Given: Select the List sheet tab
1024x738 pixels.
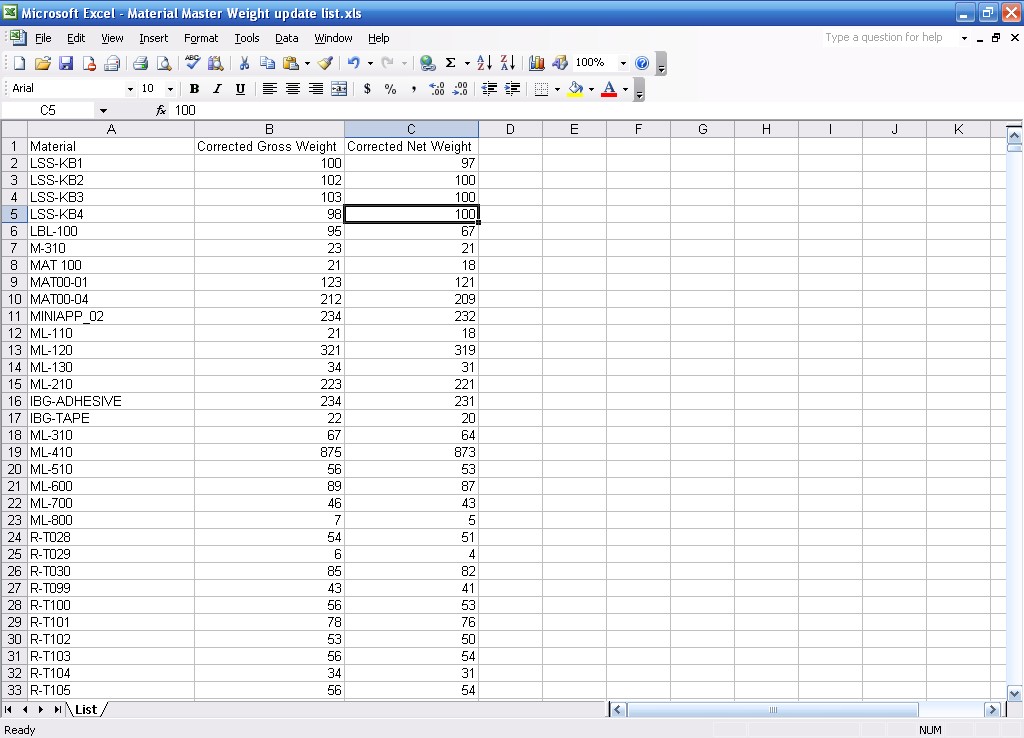Looking at the screenshot, I should click(x=86, y=709).
